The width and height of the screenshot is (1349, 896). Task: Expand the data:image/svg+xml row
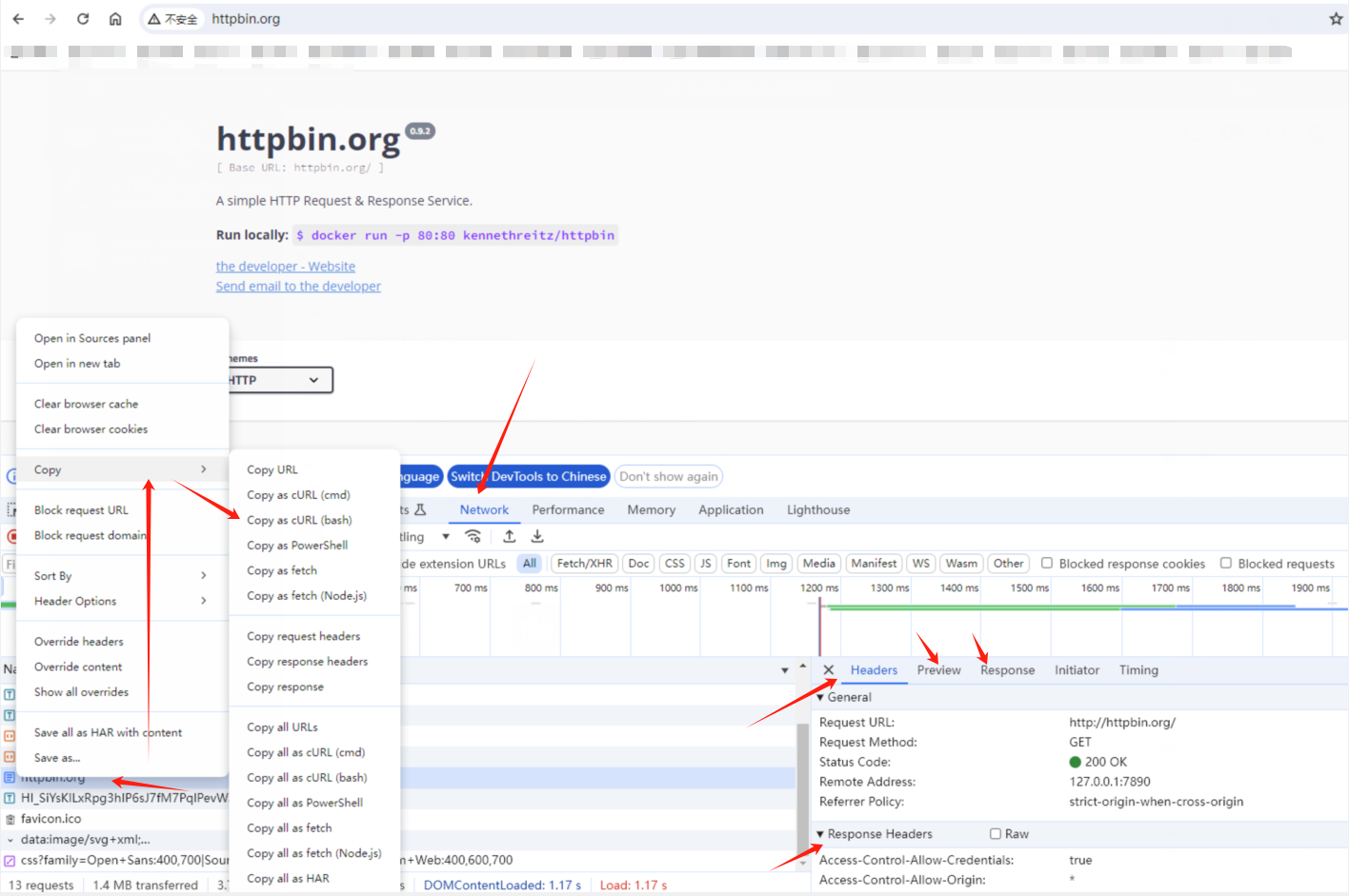point(10,840)
